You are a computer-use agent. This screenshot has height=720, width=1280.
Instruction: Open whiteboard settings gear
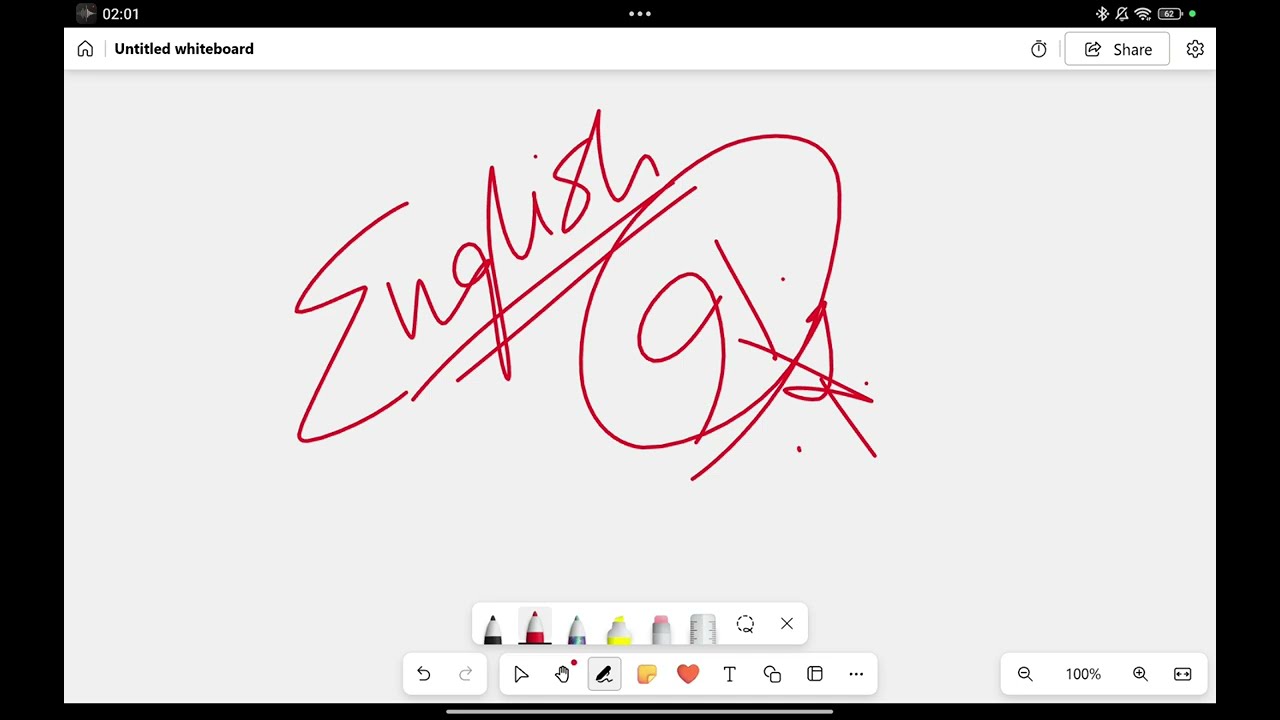1195,49
